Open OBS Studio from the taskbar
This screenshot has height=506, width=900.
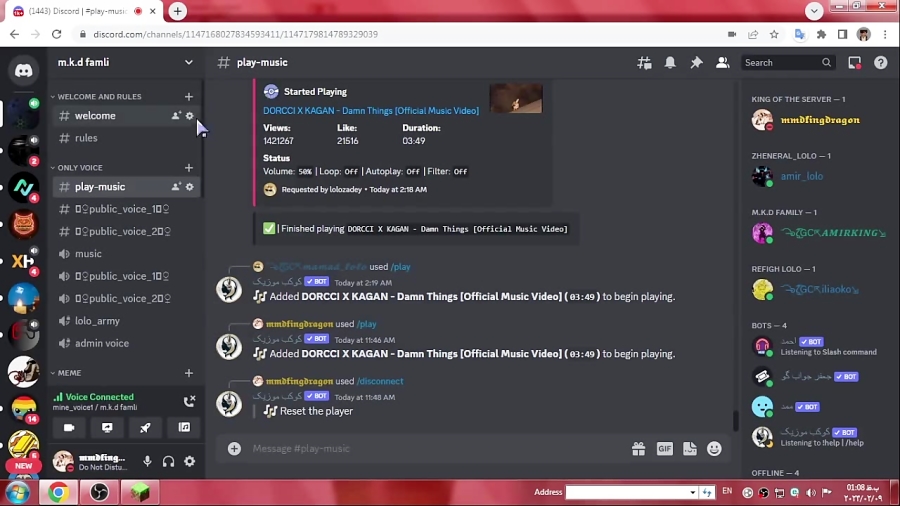point(99,492)
